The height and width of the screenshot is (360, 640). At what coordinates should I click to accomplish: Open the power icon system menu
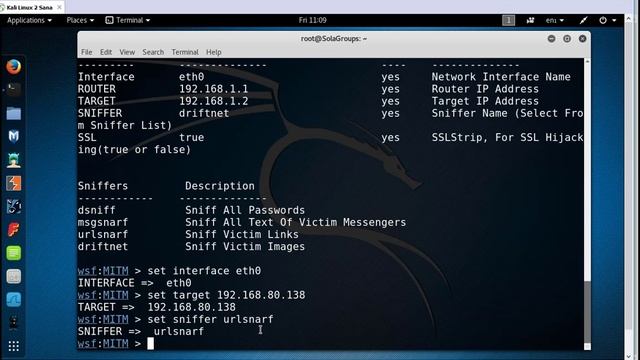click(x=603, y=20)
